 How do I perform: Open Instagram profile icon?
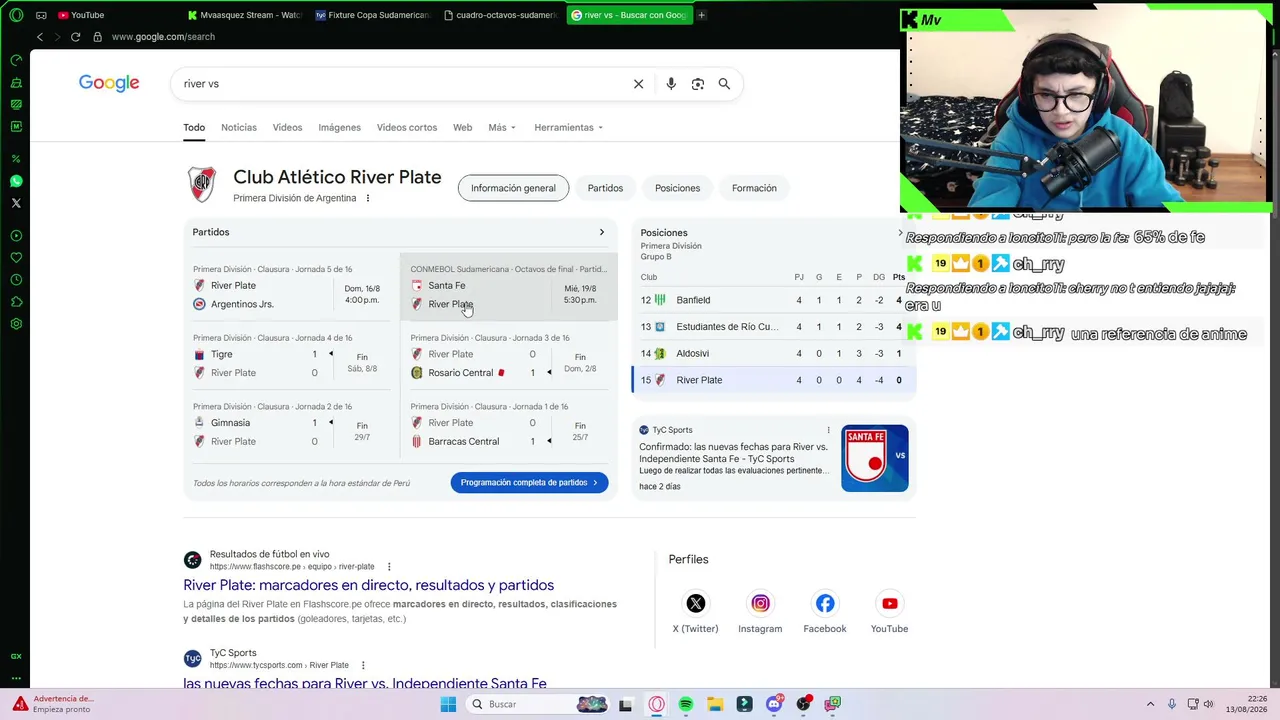[x=760, y=603]
